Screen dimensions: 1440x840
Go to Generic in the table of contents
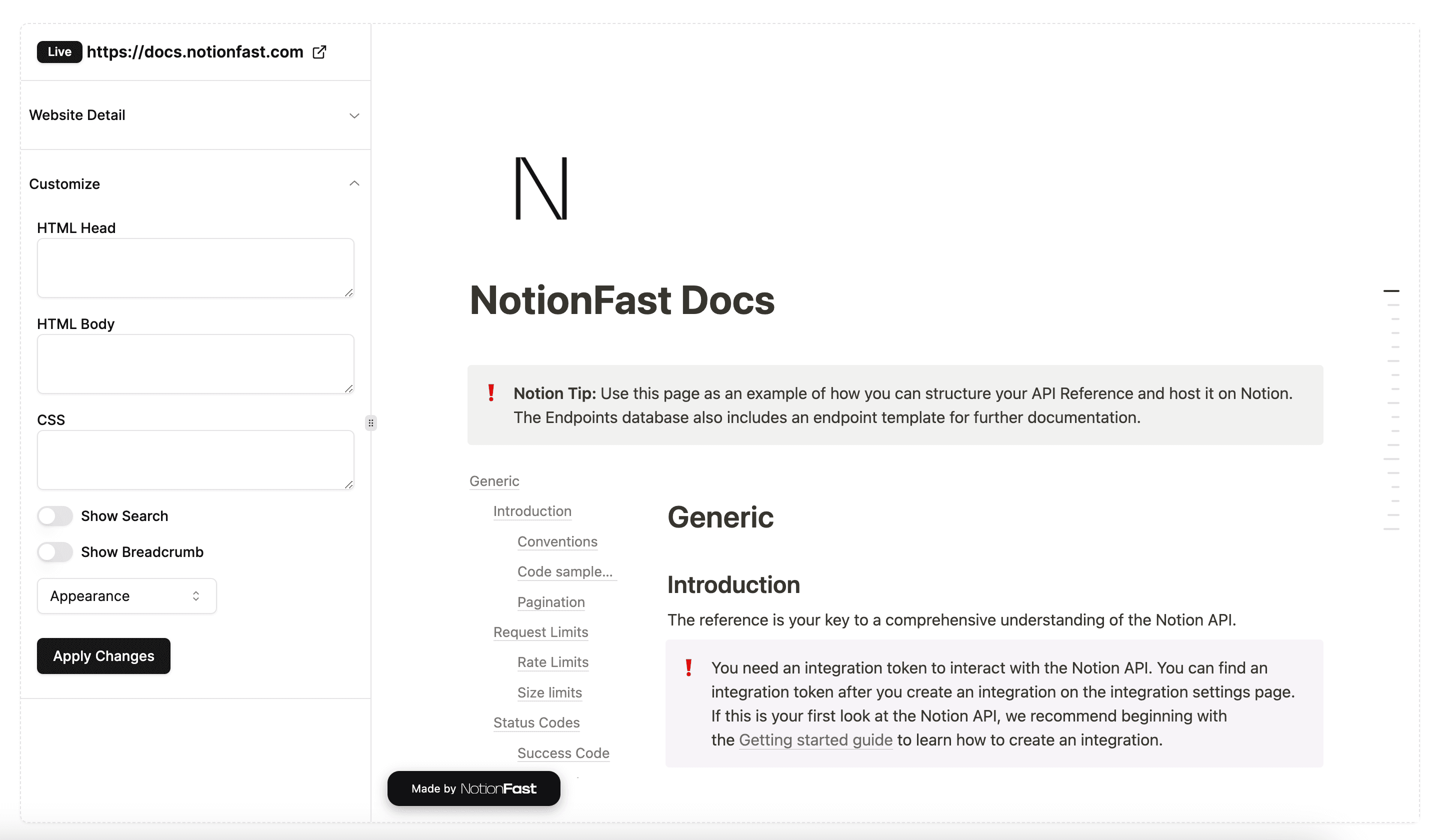coord(494,481)
